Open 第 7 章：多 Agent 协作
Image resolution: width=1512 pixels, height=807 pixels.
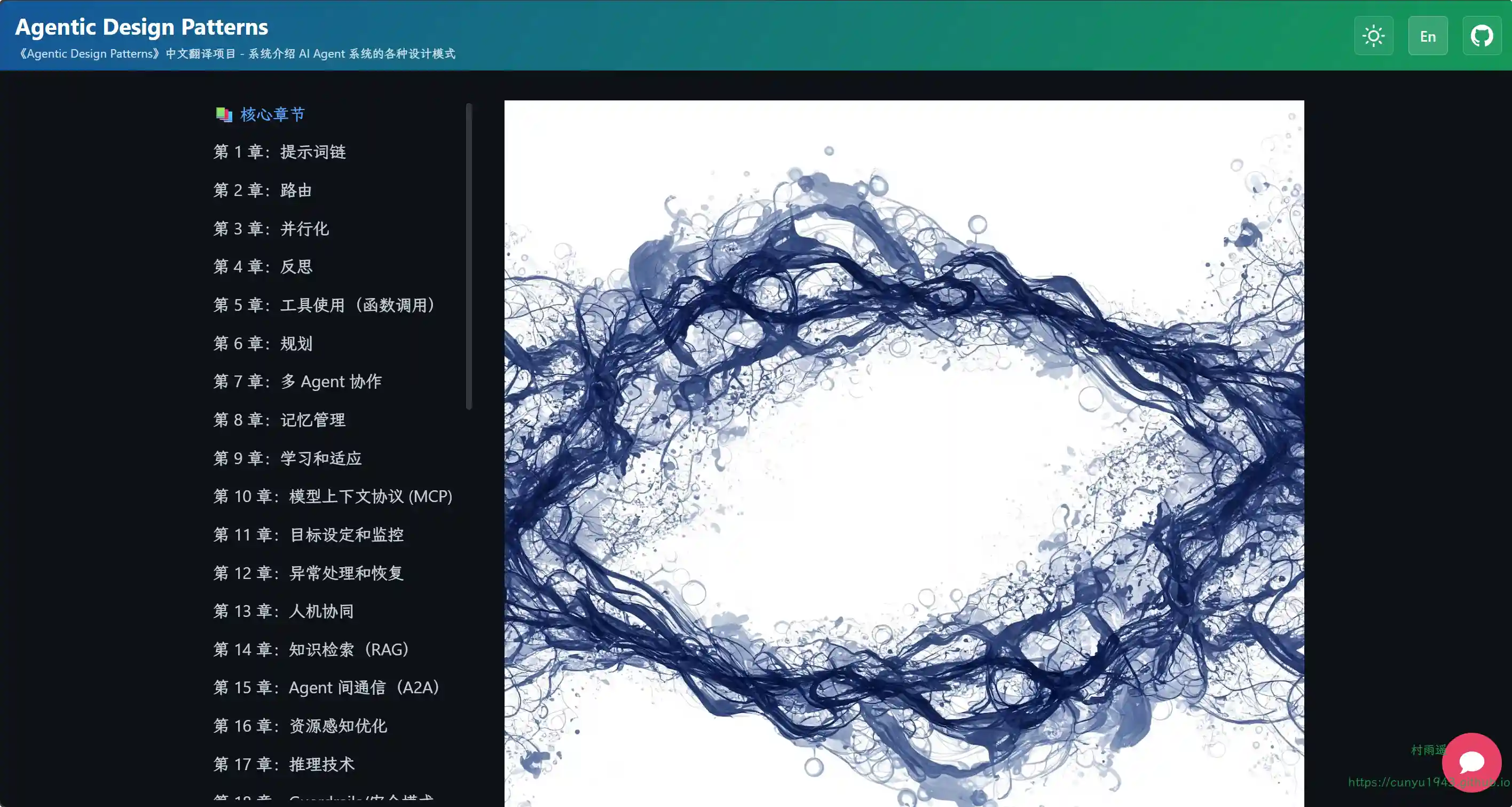[x=297, y=382]
